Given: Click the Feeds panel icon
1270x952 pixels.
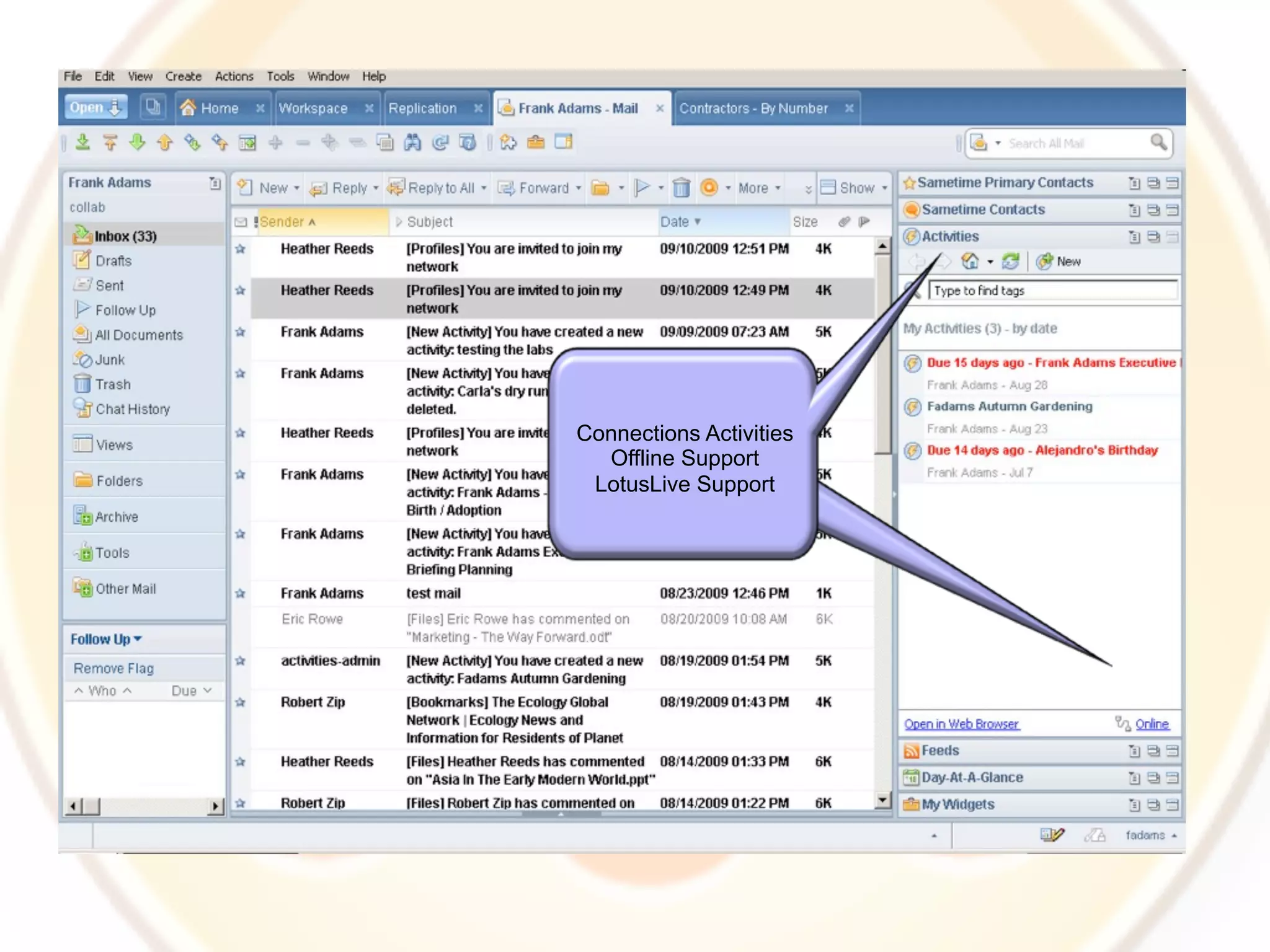Looking at the screenshot, I should pos(911,751).
